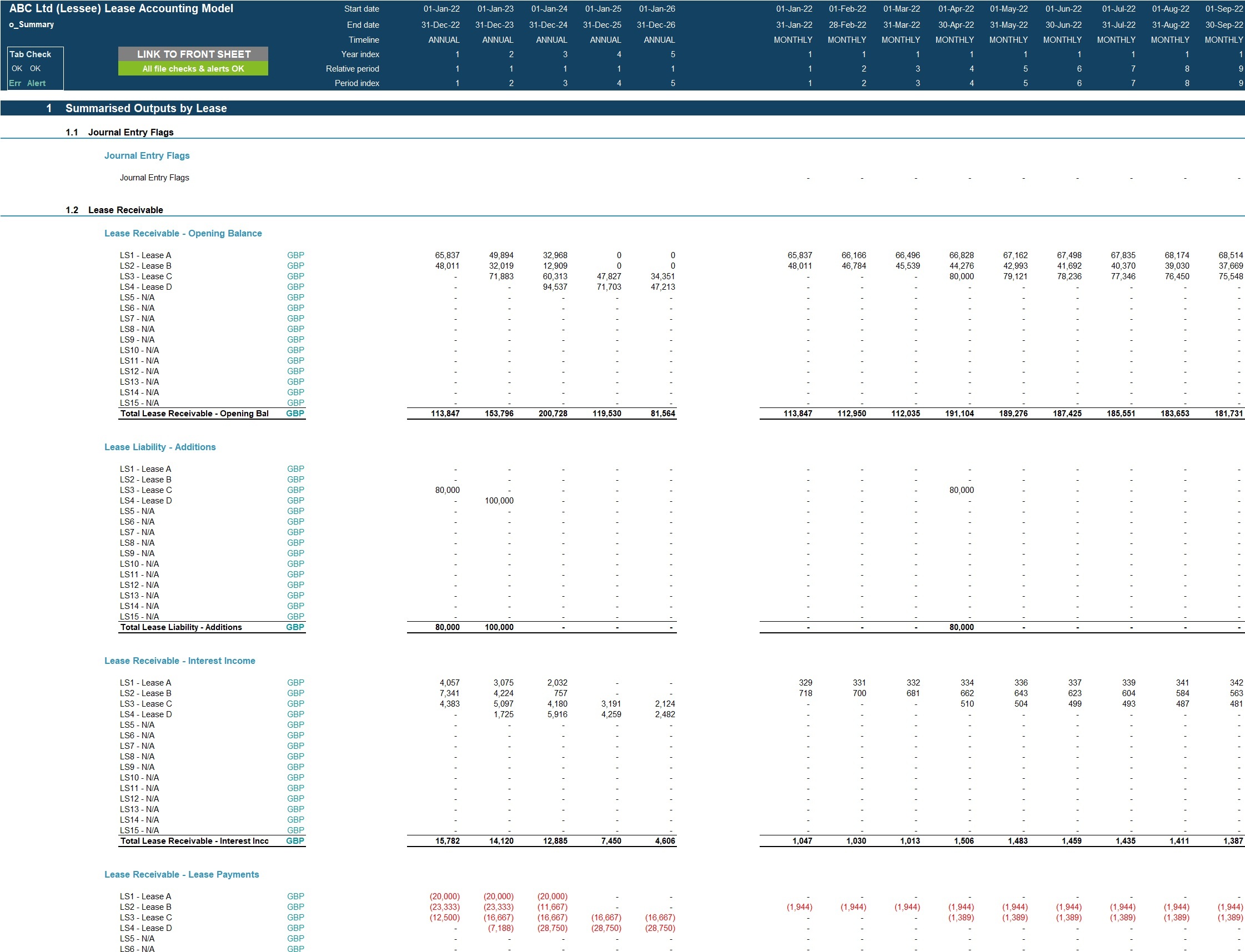Screen dimensions: 1245x952
Task: Select the 'LS10 - N/A' row under Additions
Action: coord(139,563)
